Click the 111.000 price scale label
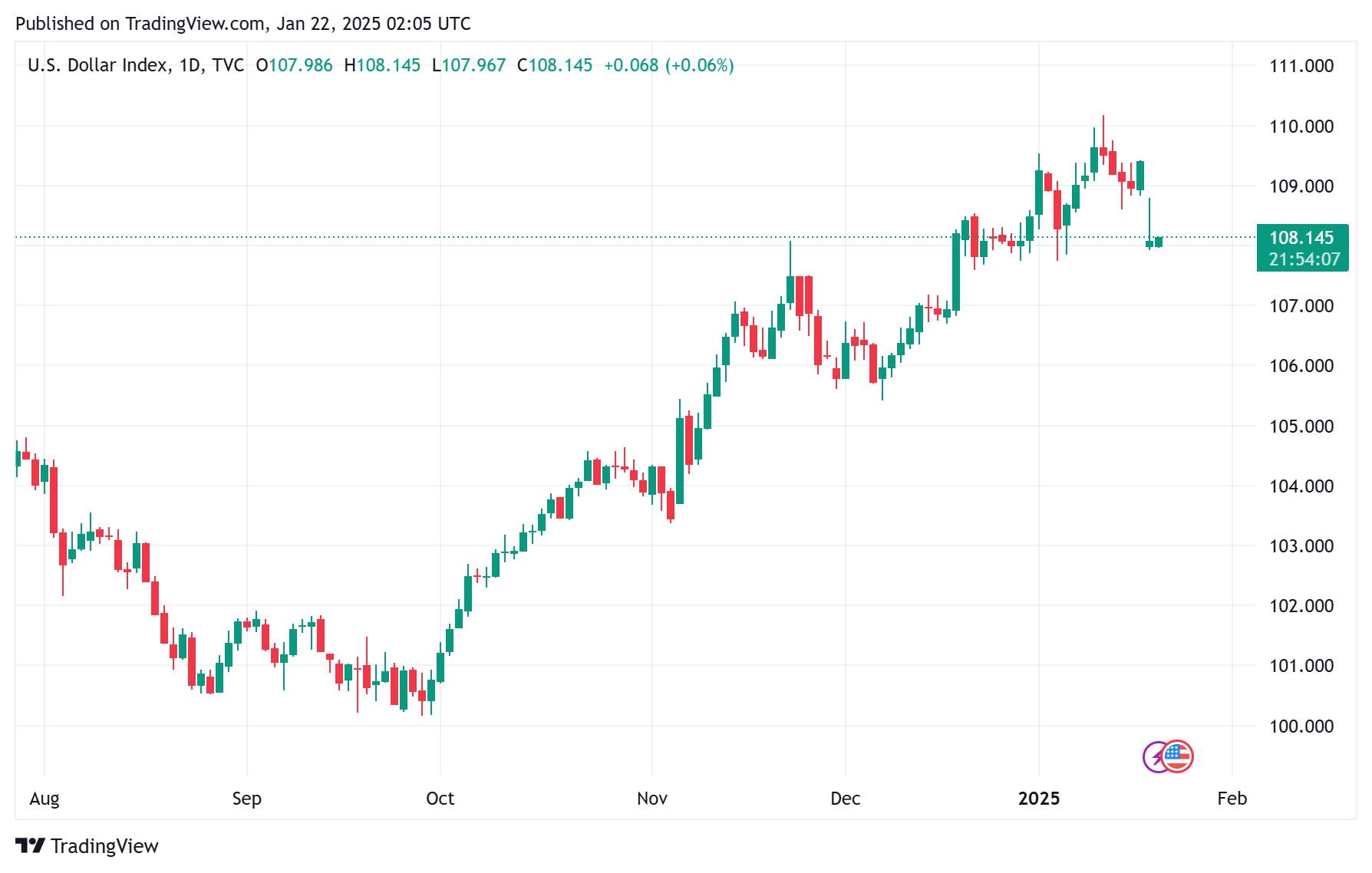The image size is (1372, 873). click(x=1301, y=66)
